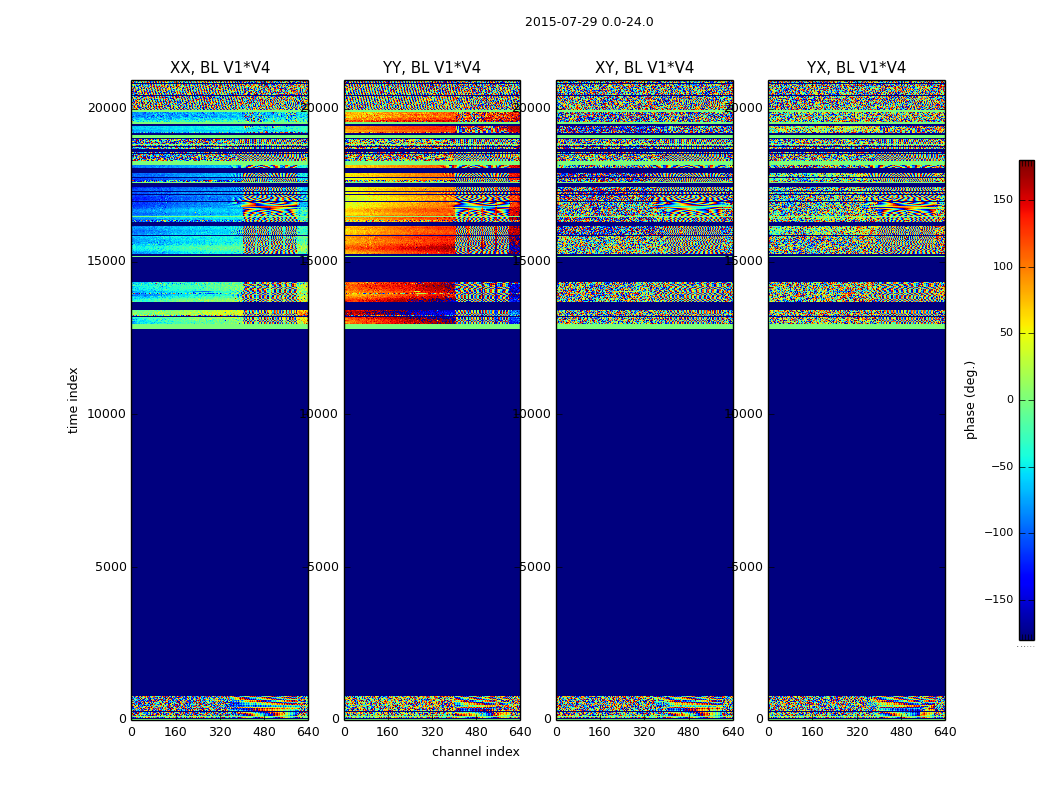This screenshot has width=1050, height=800.
Task: Click the blank blue area of XY panel
Action: 644,500
